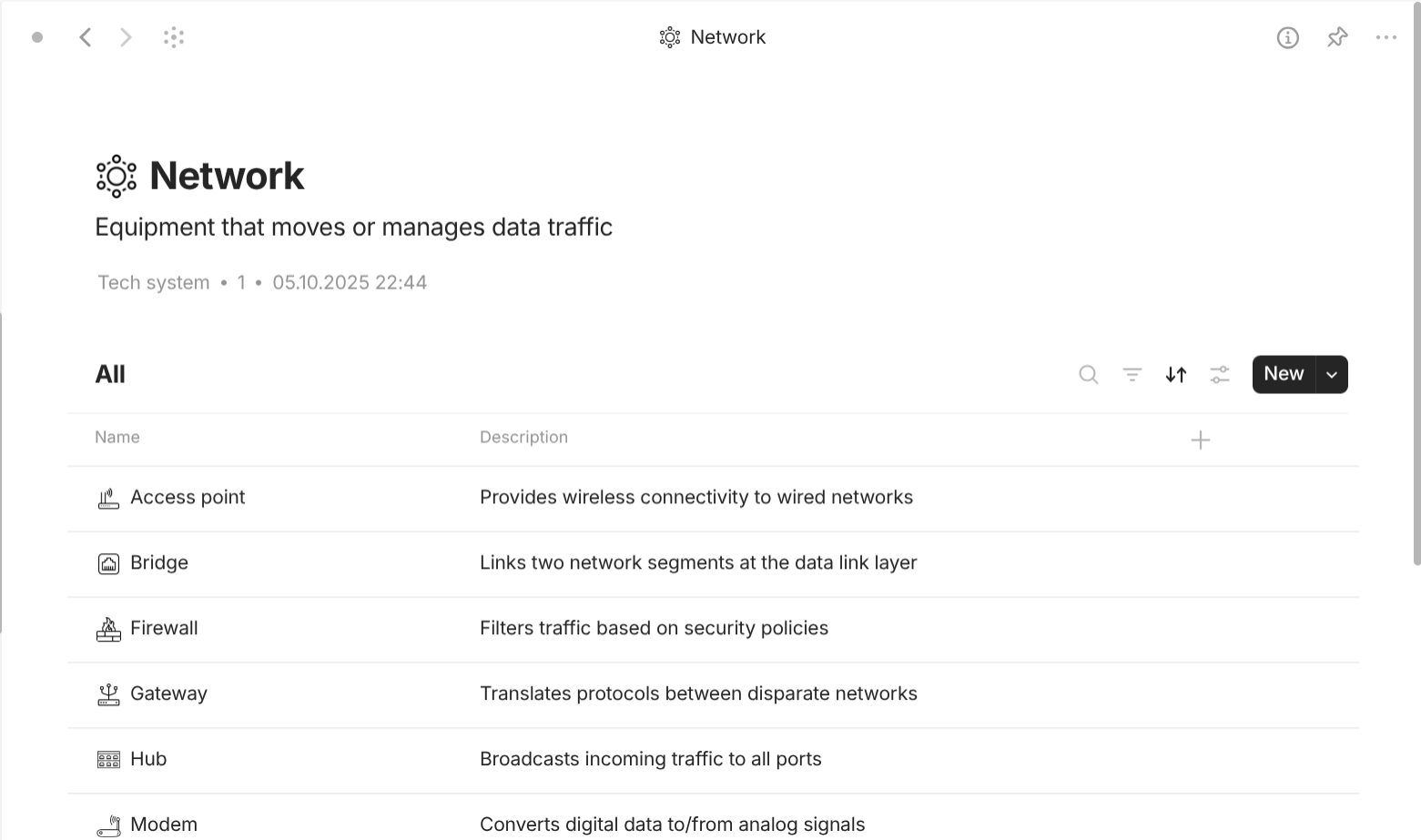Open the info panel icon
Image resolution: width=1421 pixels, height=840 pixels.
[x=1287, y=37]
